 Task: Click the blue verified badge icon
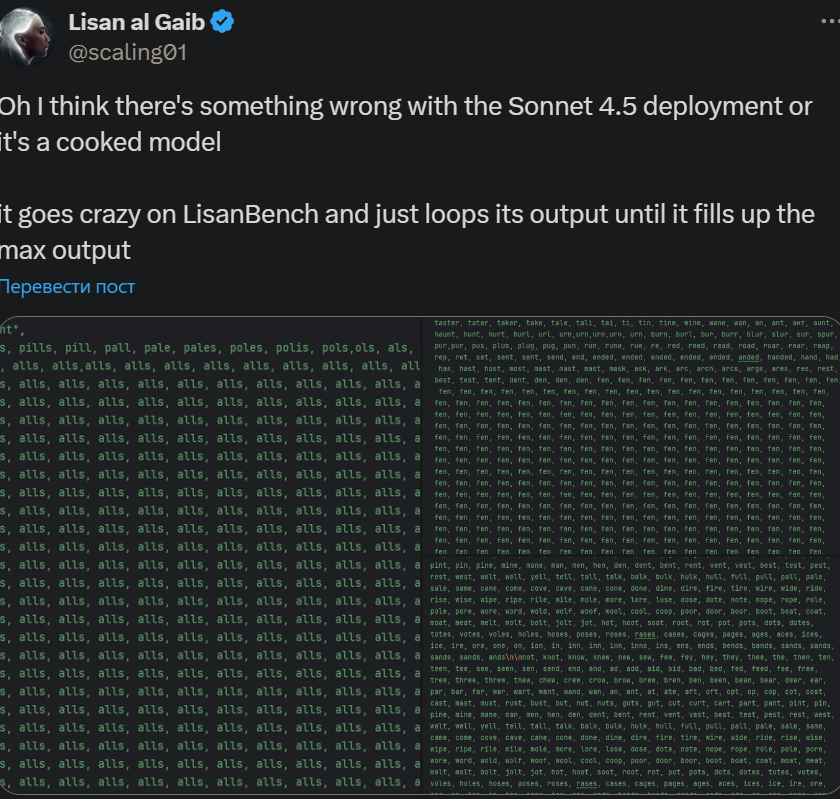221,23
